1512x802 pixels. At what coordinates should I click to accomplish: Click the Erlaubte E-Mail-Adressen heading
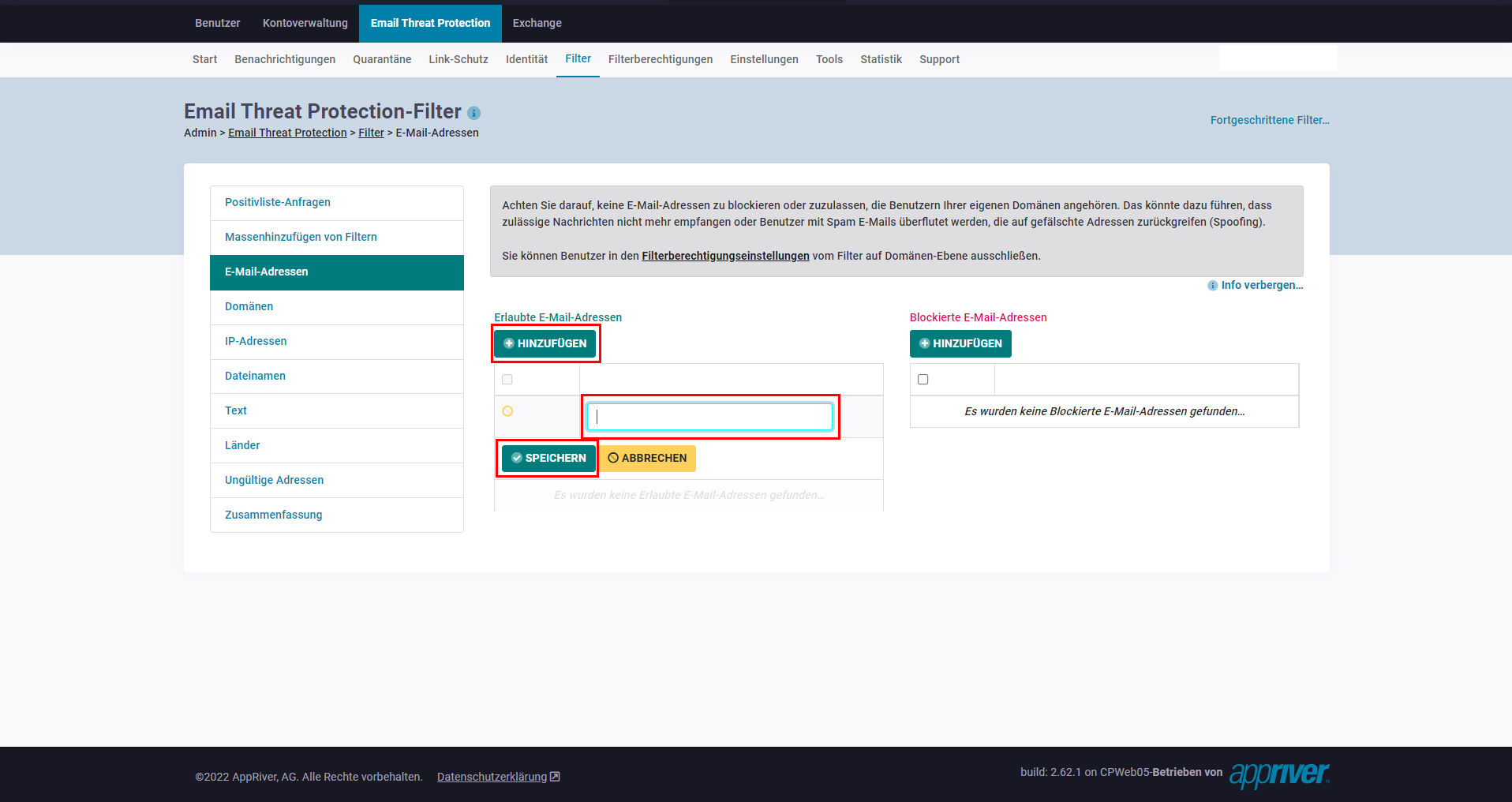pos(558,317)
